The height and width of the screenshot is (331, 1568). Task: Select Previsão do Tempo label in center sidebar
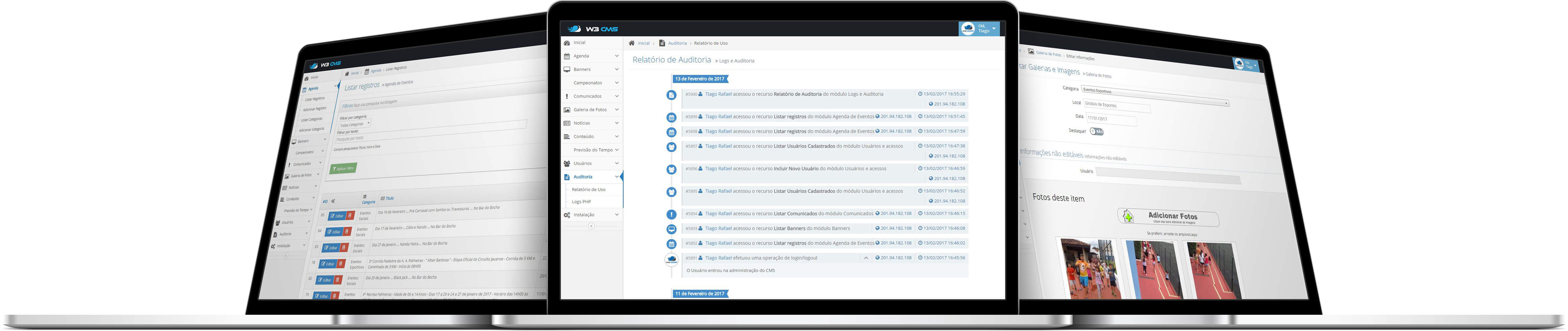[593, 150]
